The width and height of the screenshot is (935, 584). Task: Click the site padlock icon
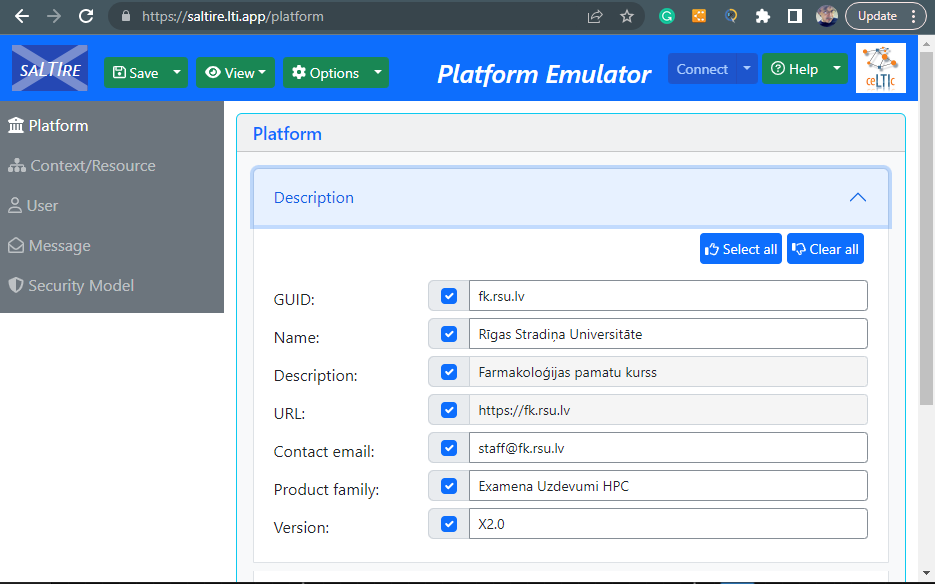coord(126,16)
